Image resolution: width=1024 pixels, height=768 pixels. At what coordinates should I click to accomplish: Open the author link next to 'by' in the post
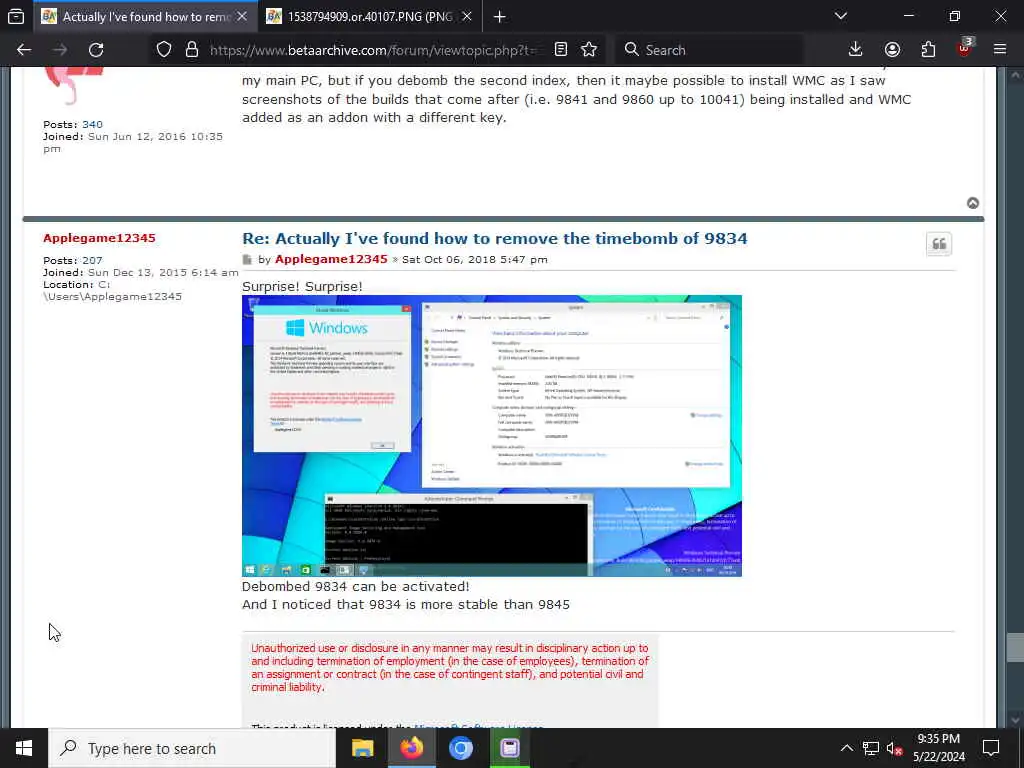[331, 259]
